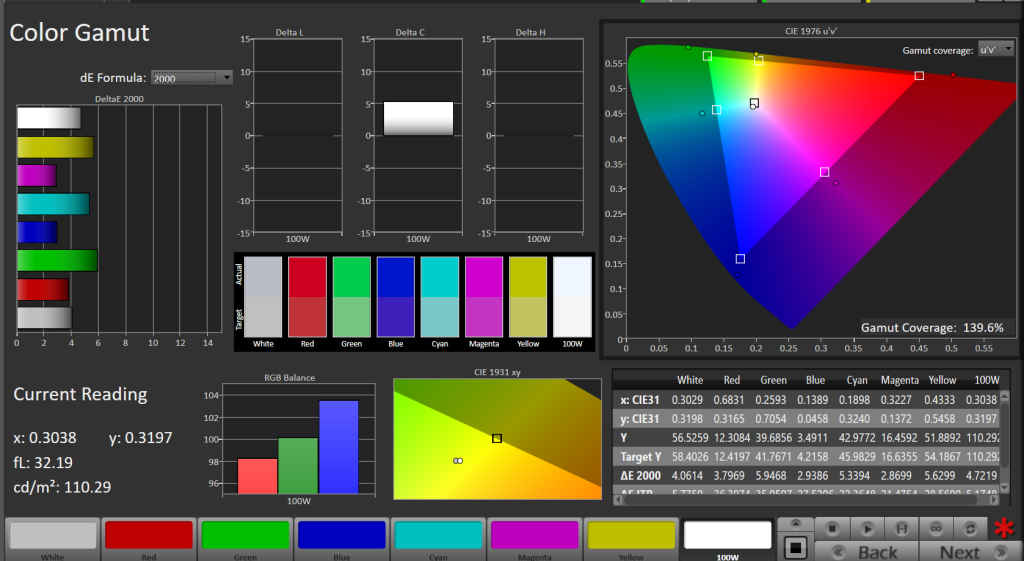Select the Red color patch button
The image size is (1024, 561).
(148, 537)
